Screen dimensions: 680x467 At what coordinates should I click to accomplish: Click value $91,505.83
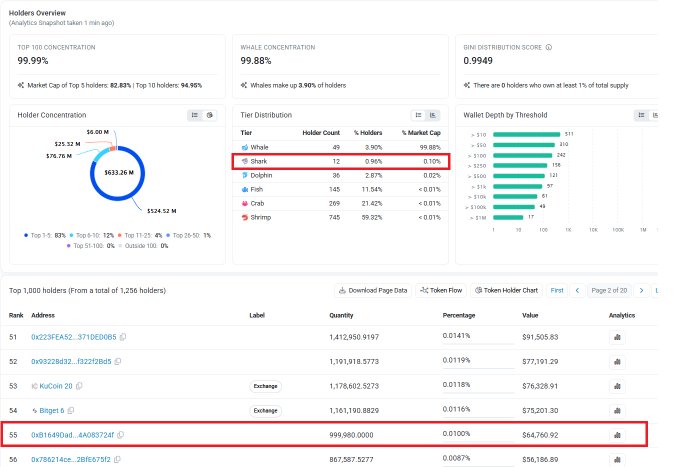(540, 337)
